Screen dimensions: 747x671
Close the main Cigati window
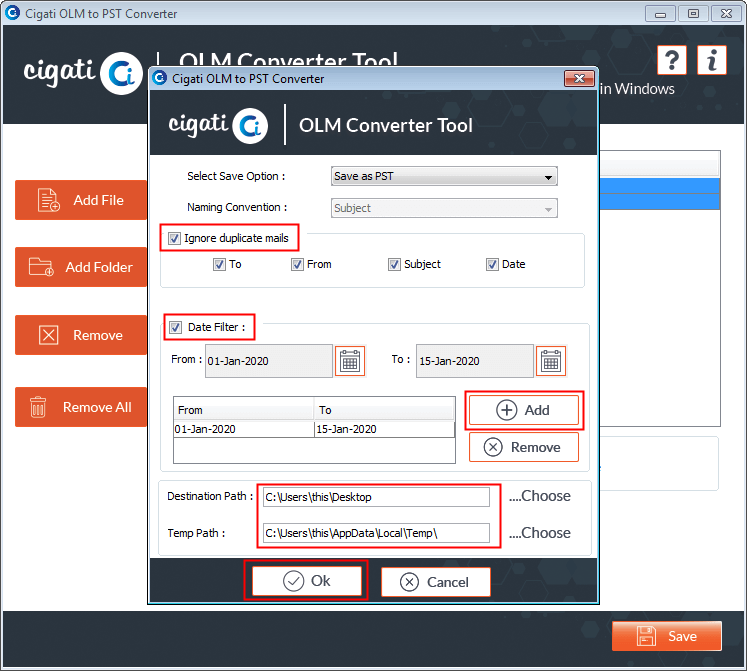pyautogui.click(x=726, y=14)
